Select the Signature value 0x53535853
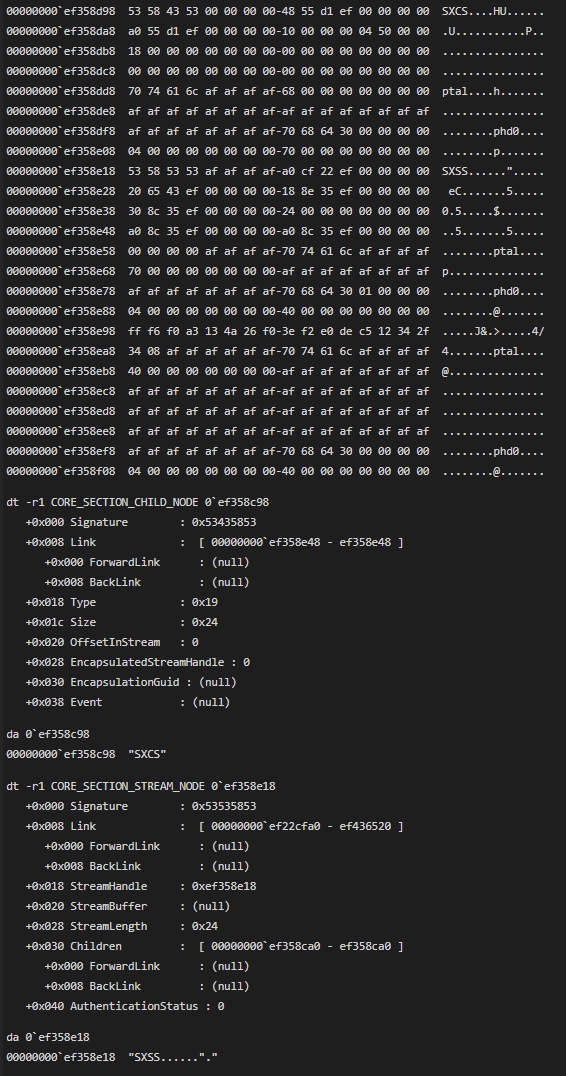The width and height of the screenshot is (566, 1076). point(224,806)
